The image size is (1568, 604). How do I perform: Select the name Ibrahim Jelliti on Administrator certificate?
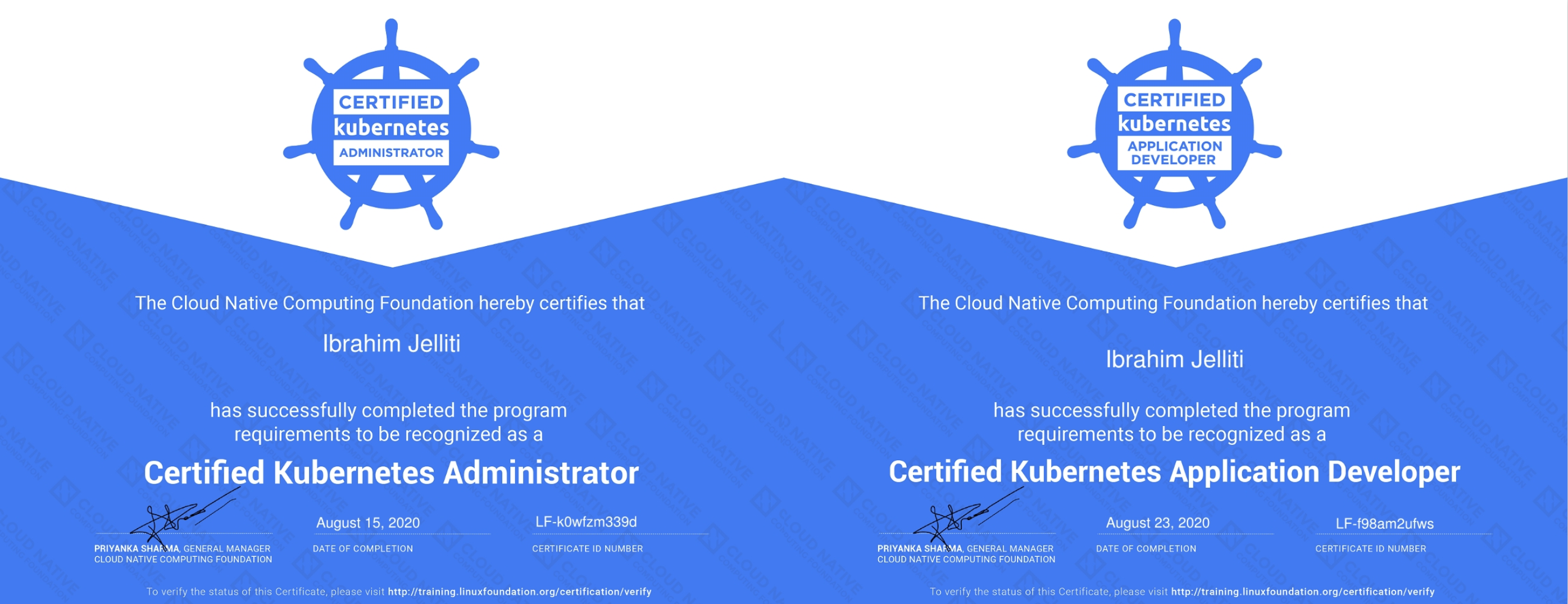coord(392,344)
